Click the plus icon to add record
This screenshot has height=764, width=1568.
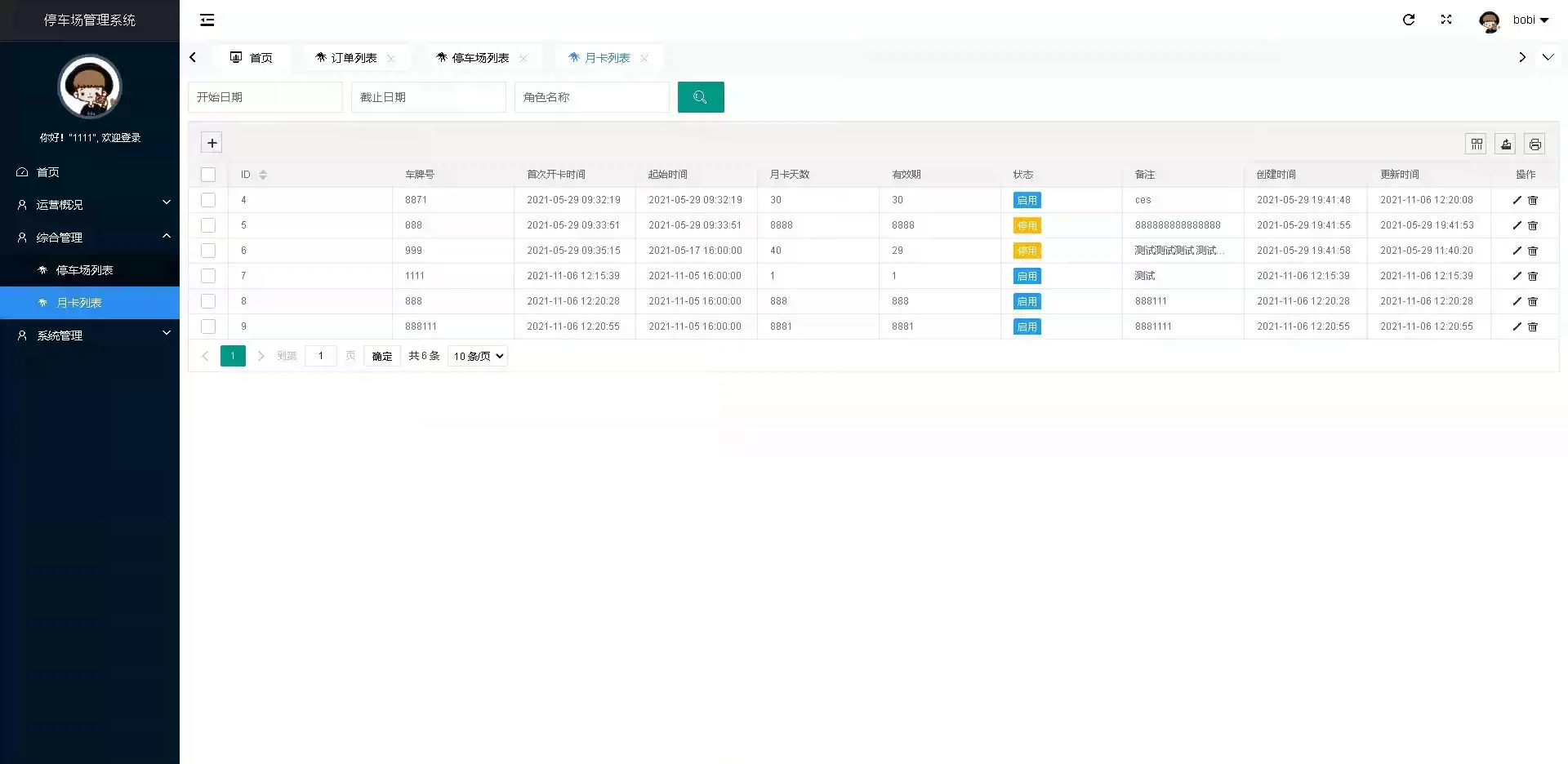[x=212, y=143]
